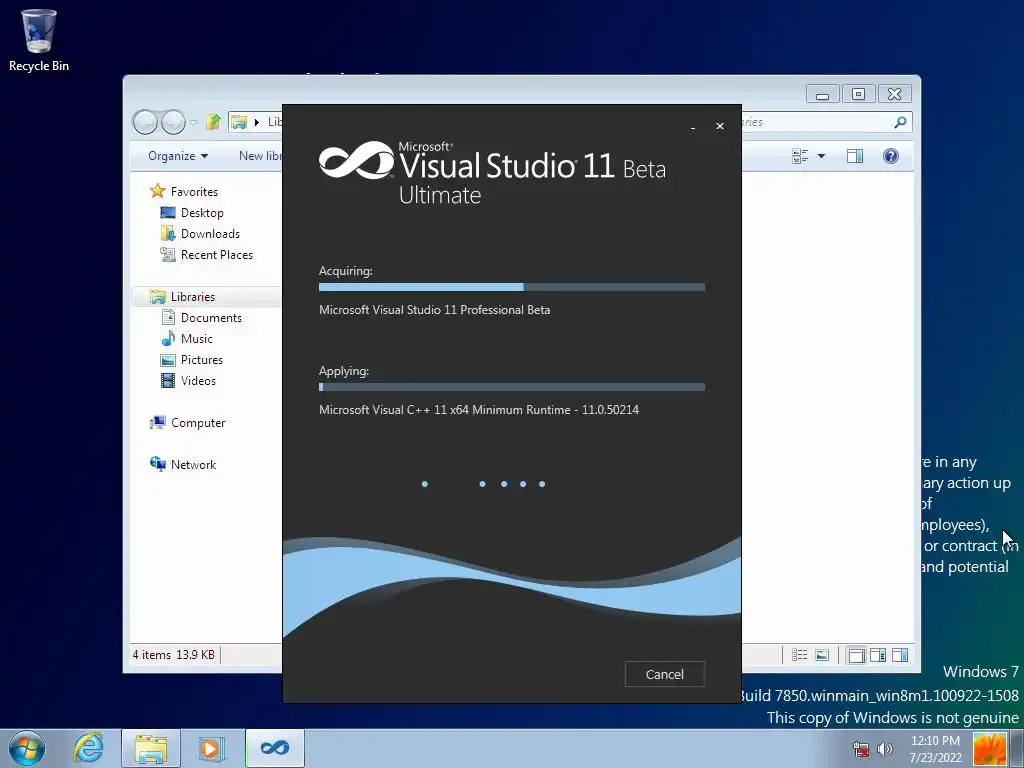This screenshot has width=1024, height=768.
Task: Toggle the preview pane button
Action: click(x=854, y=155)
